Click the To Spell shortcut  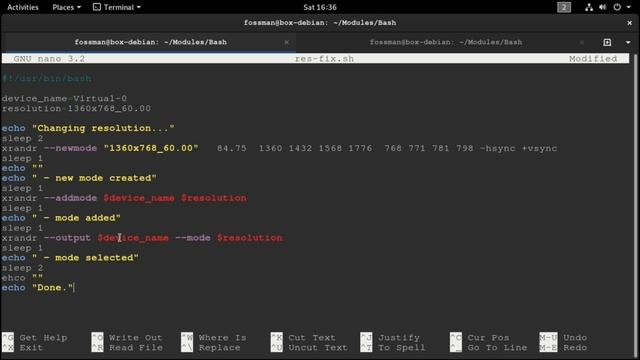point(393,348)
